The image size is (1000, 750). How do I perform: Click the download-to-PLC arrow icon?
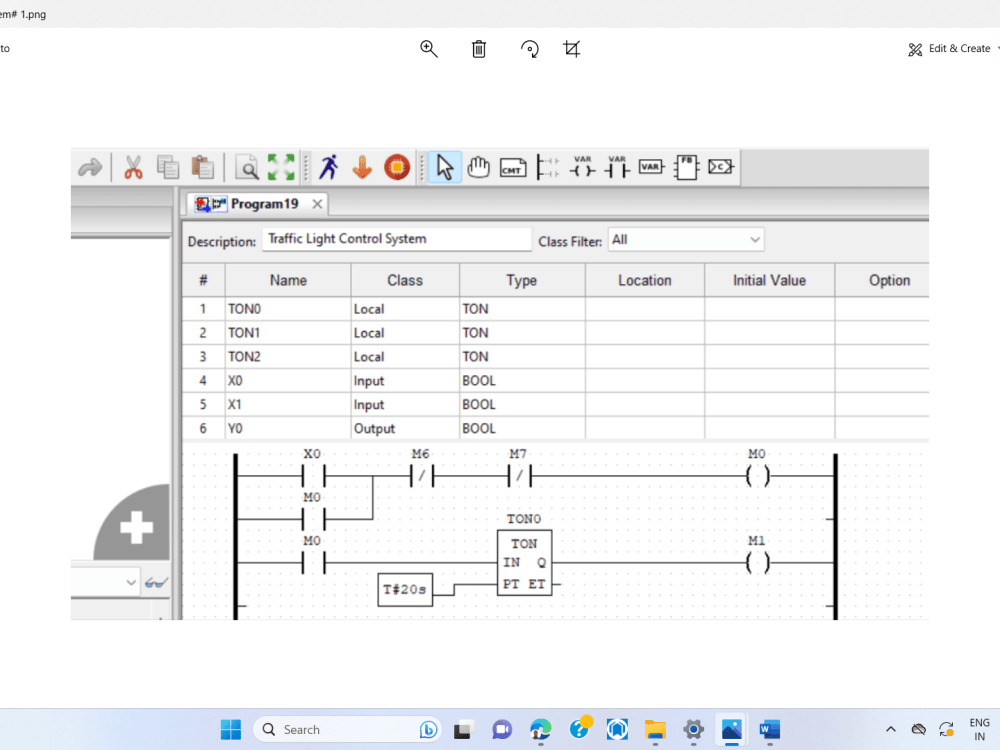[x=362, y=167]
